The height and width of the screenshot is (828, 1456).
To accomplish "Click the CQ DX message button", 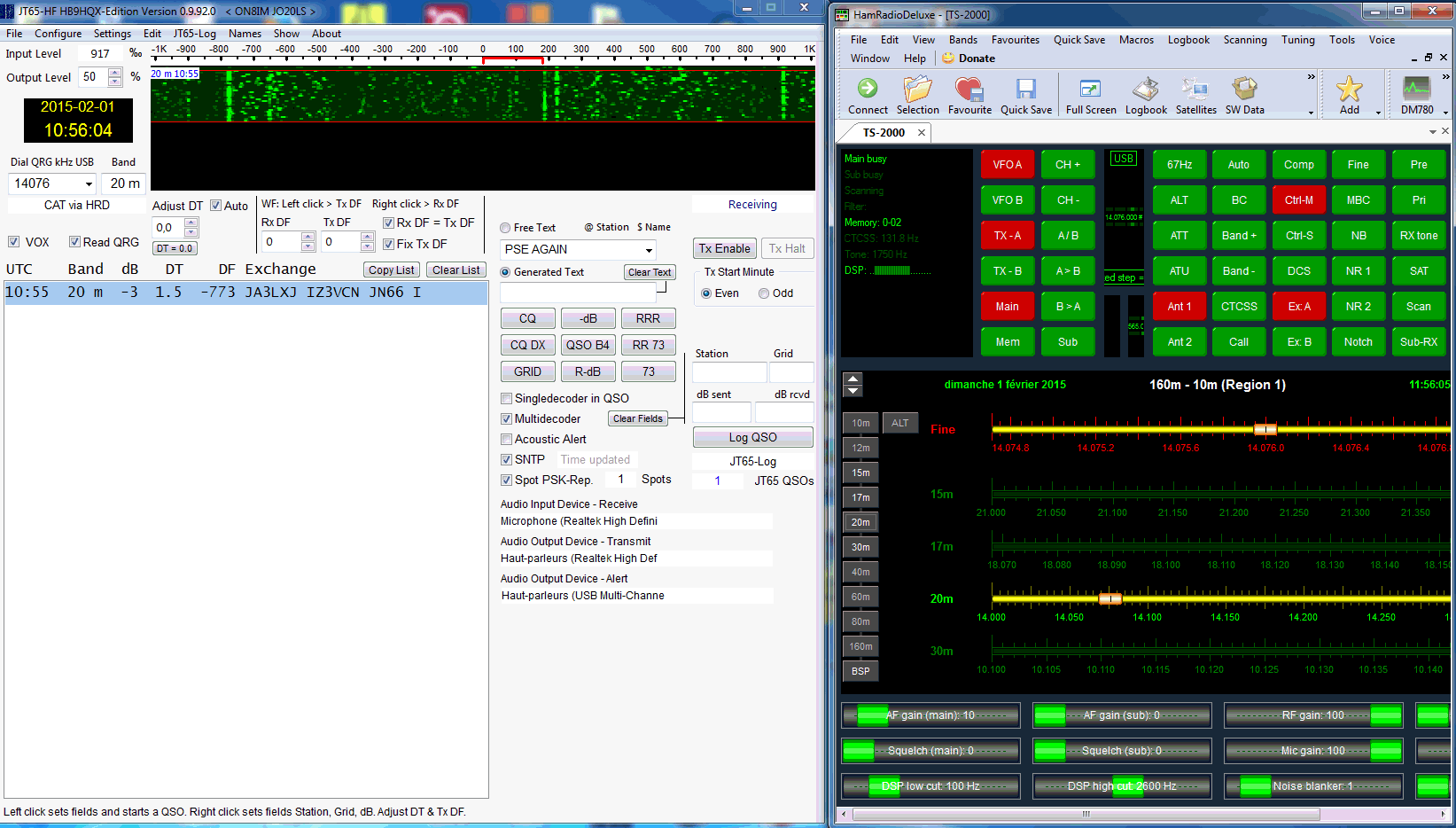I will pyautogui.click(x=528, y=346).
